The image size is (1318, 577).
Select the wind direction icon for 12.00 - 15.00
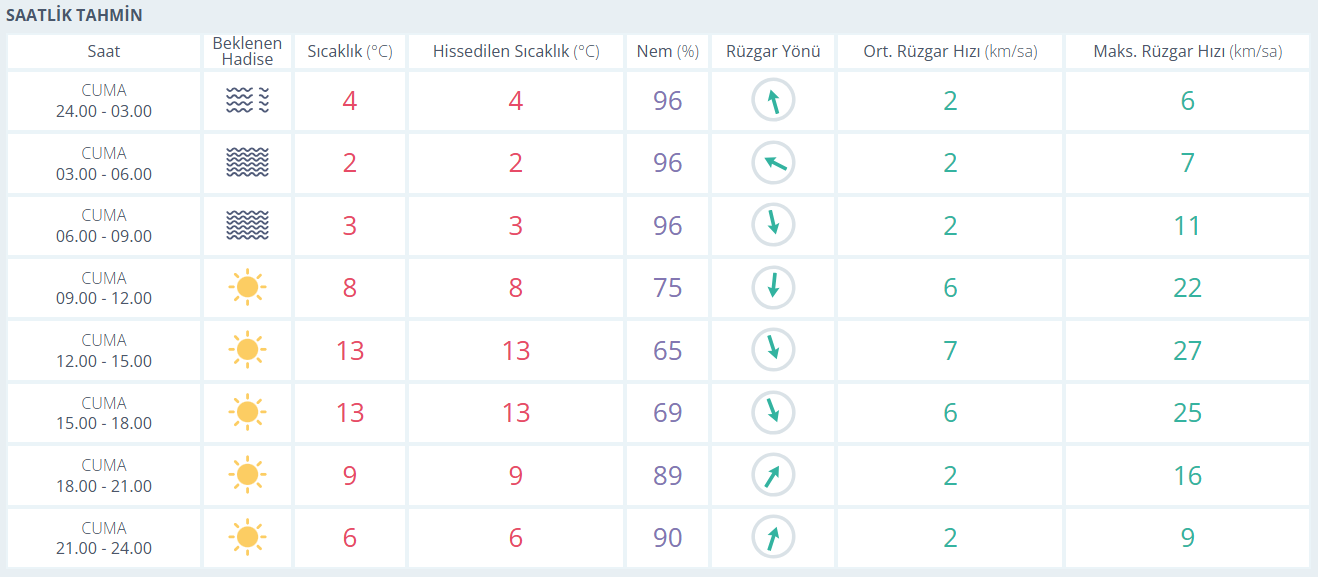pyautogui.click(x=773, y=350)
